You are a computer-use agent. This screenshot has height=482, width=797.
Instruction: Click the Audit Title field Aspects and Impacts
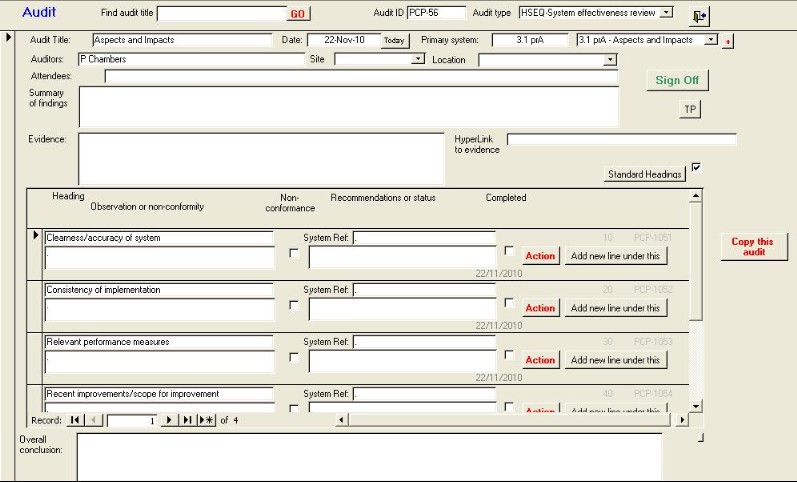182,40
